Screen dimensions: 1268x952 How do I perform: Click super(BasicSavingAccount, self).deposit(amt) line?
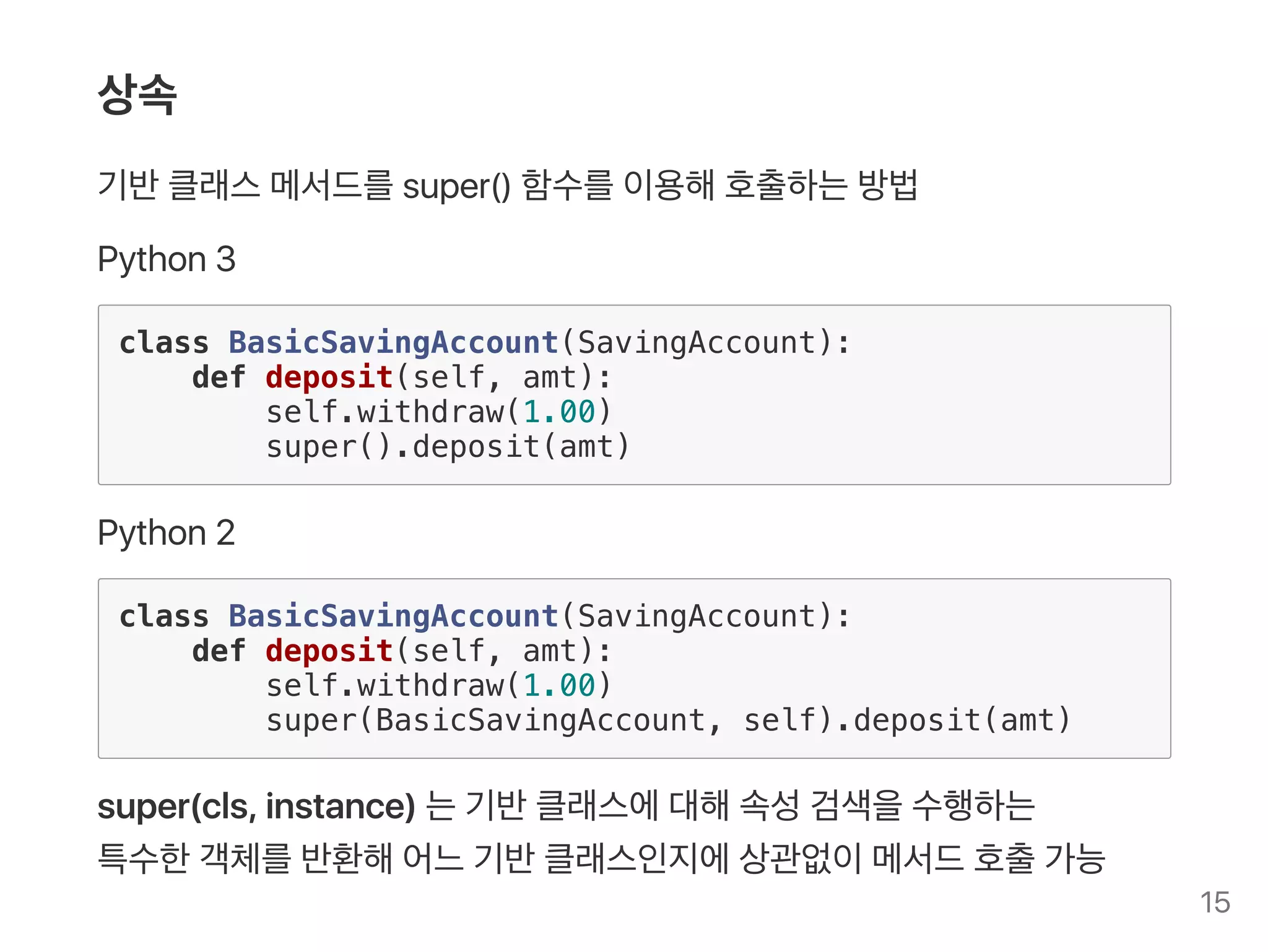(x=668, y=720)
